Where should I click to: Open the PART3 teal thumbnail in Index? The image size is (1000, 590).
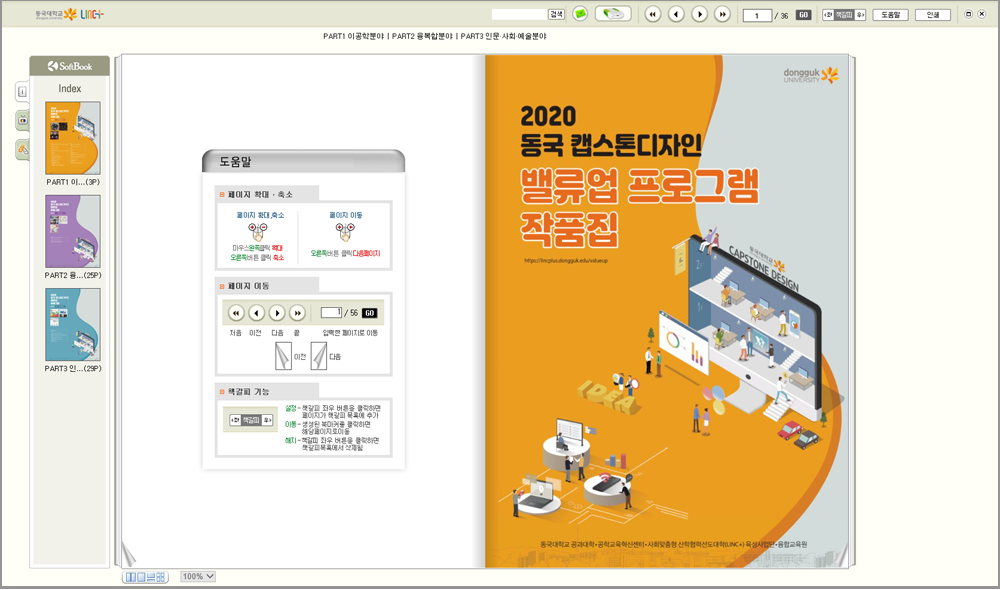(73, 325)
